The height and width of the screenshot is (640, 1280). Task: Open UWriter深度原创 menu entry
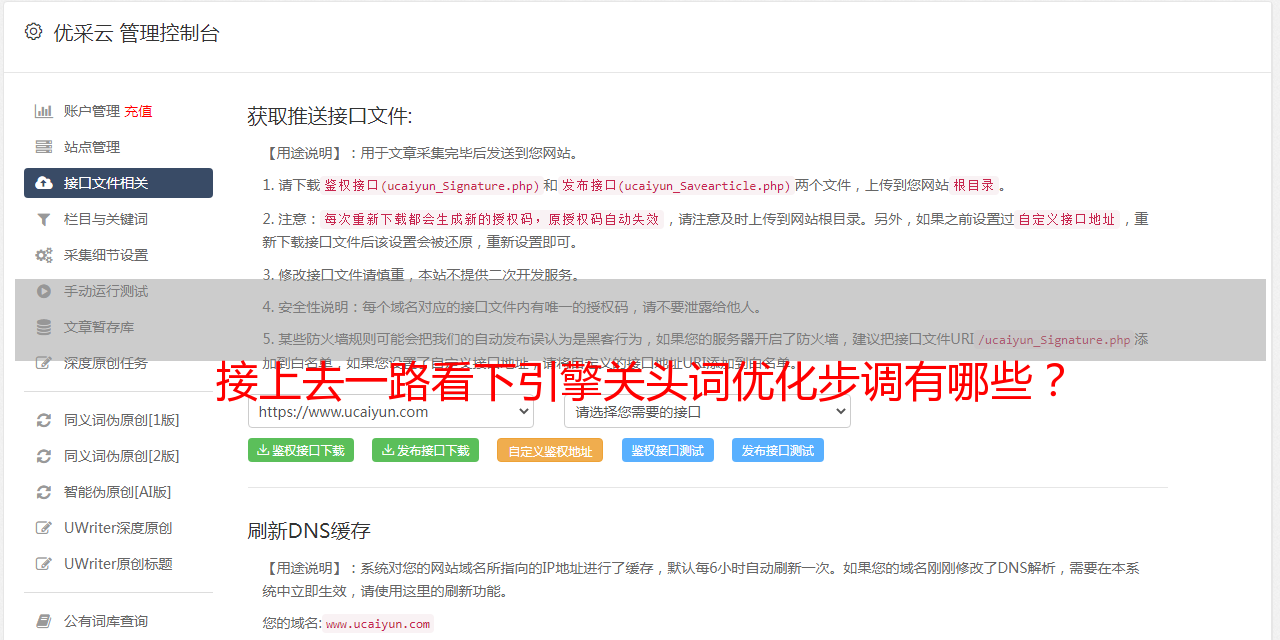118,528
